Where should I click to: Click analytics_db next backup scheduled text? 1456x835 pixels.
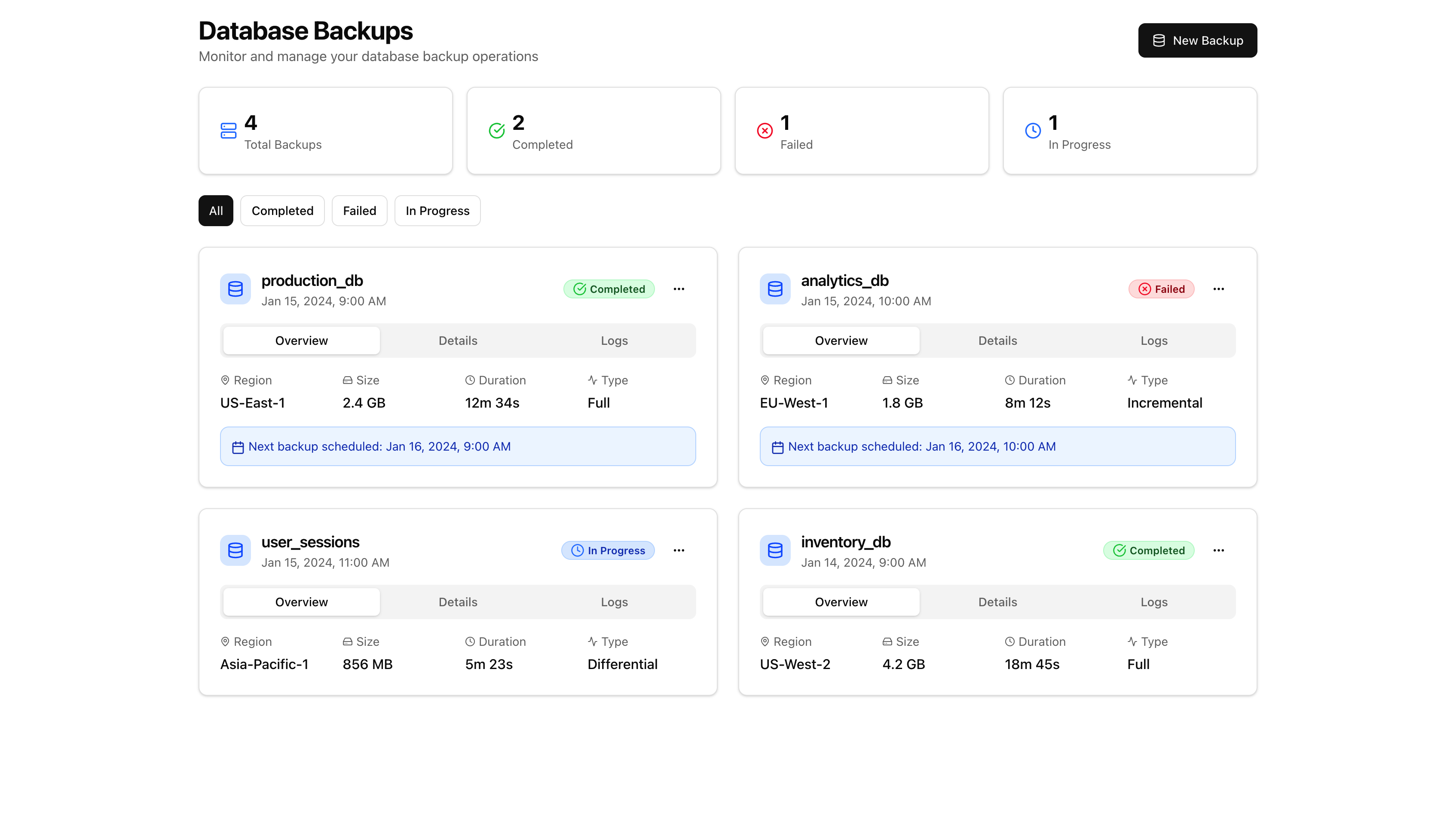pos(921,447)
